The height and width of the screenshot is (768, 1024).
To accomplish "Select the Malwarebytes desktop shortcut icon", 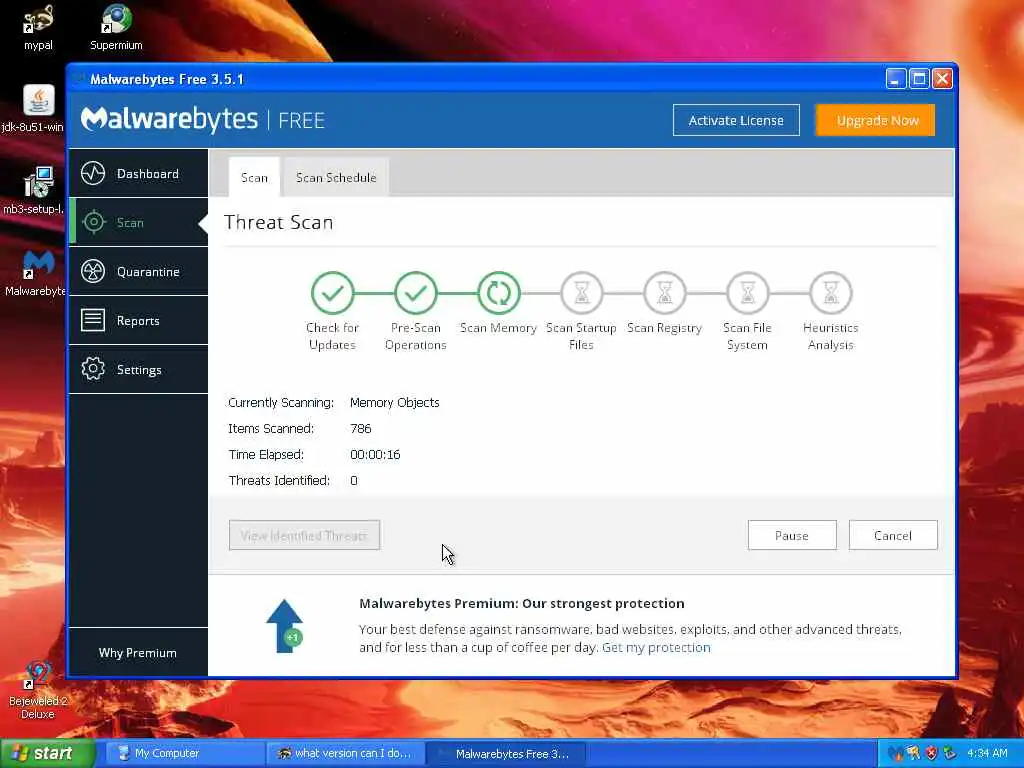I will coord(39,264).
